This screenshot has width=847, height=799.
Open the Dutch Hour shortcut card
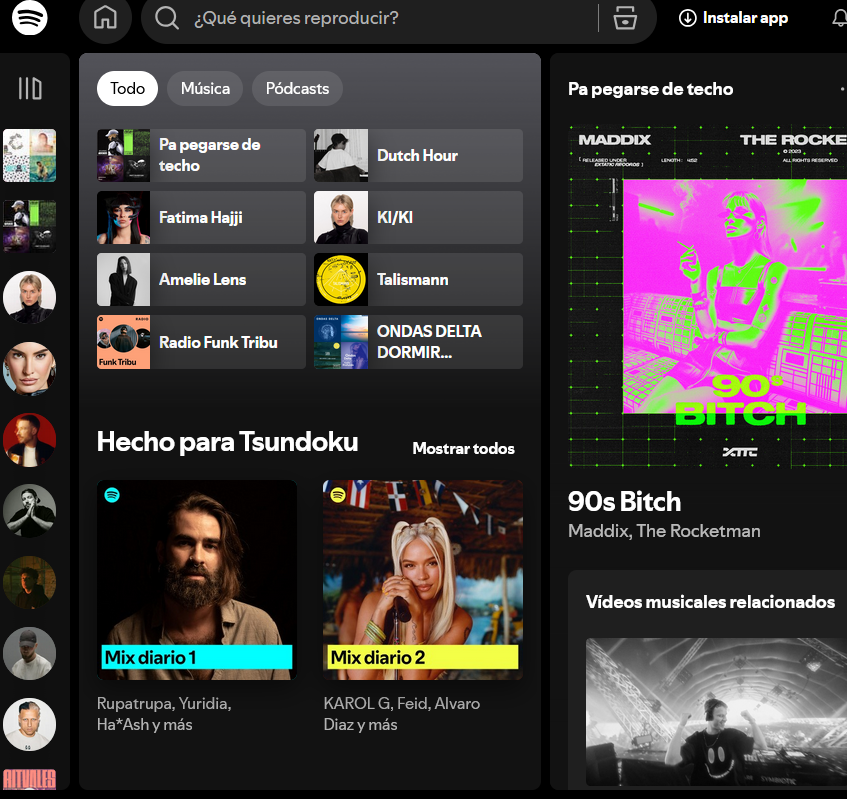click(x=419, y=156)
